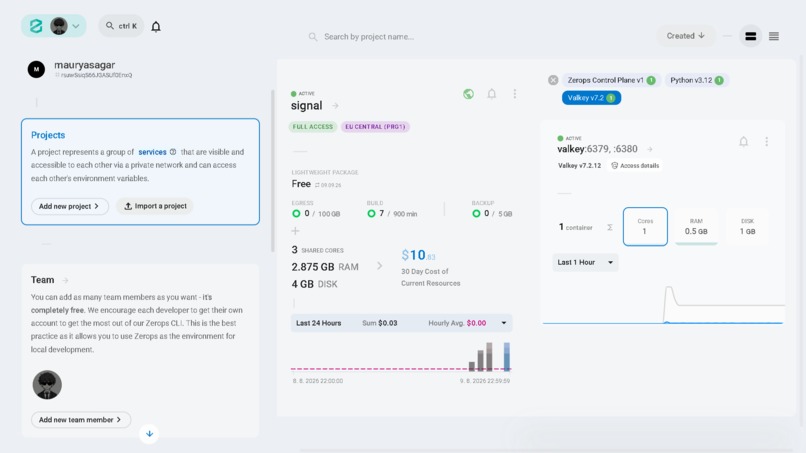Click the plus icon under egress
Viewport: 806px width, 453px height.
296,231
